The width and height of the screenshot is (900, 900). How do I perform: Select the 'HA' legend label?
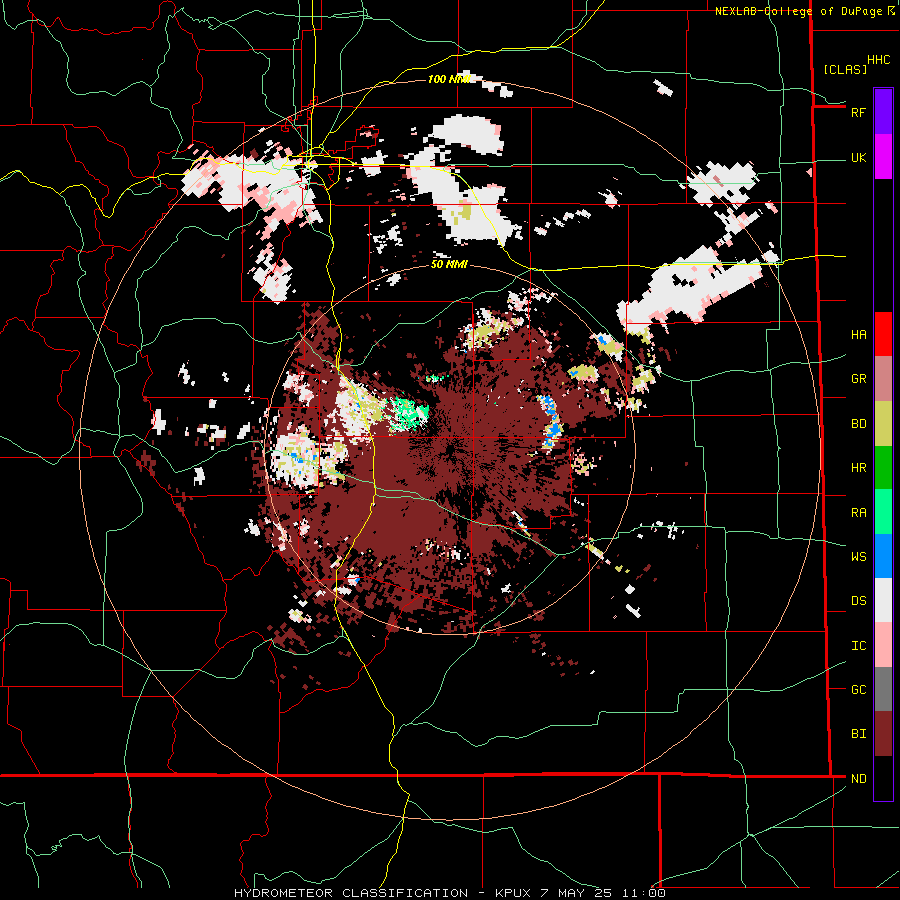point(858,335)
